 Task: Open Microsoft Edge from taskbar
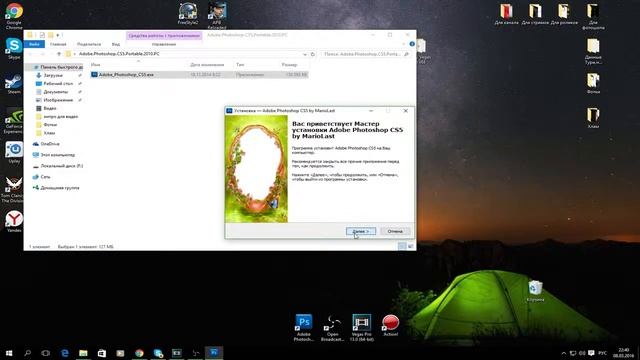64,353
